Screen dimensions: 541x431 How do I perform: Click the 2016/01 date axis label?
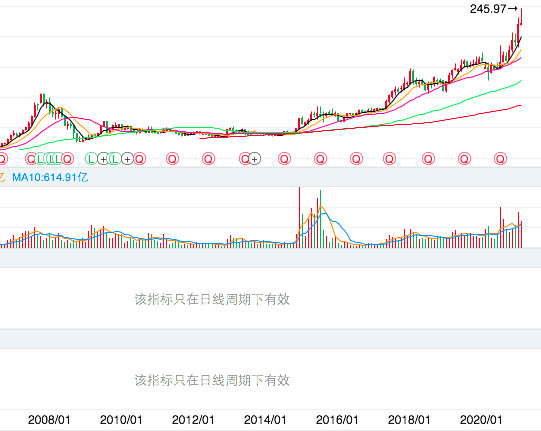tap(337, 420)
